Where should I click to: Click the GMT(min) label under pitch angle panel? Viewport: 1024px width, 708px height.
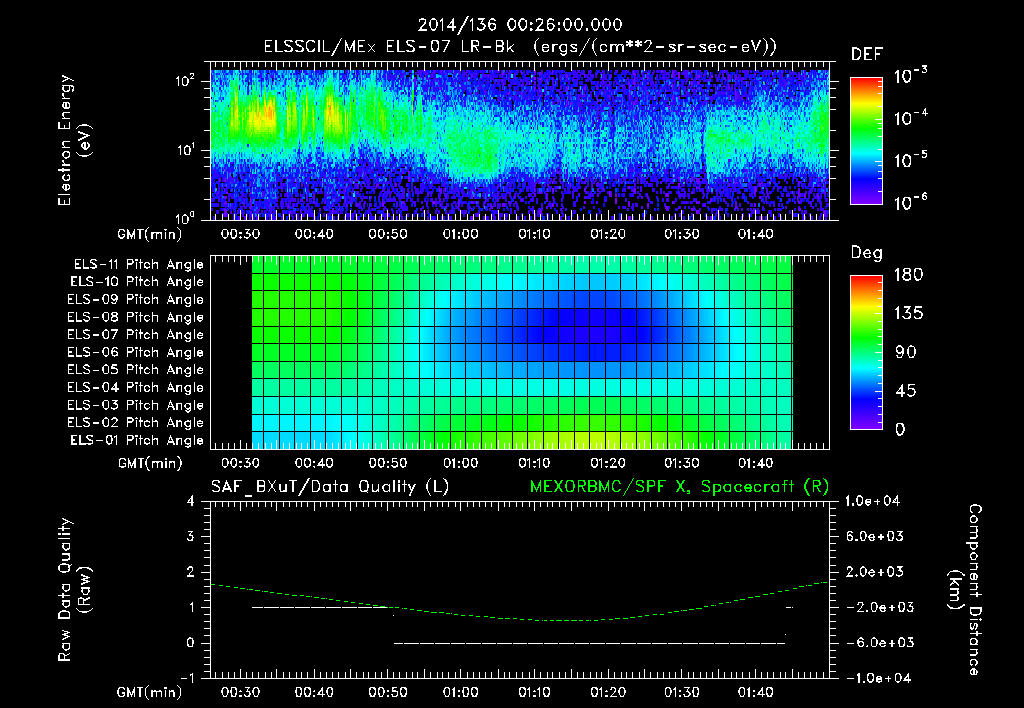[x=150, y=464]
